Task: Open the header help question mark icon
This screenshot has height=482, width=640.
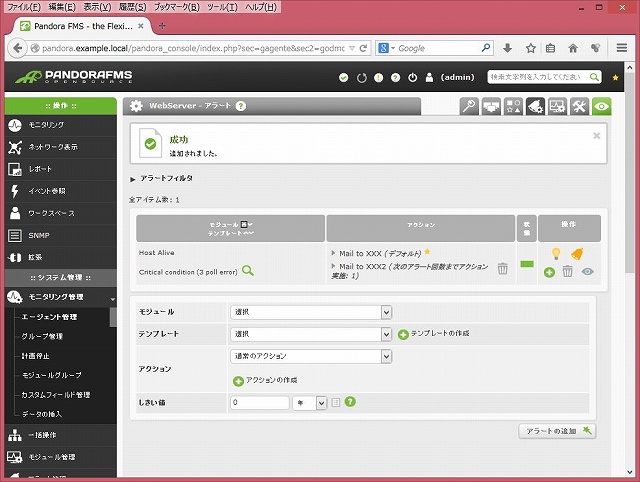Action: pyautogui.click(x=396, y=78)
